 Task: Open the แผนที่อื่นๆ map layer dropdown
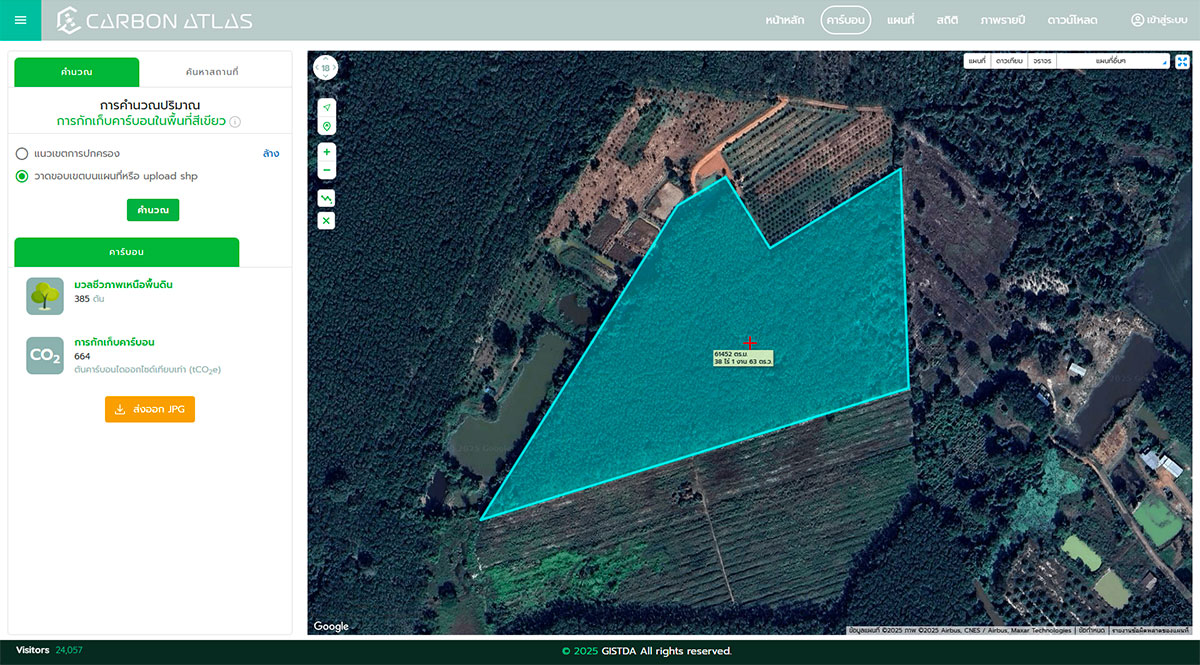[1113, 61]
